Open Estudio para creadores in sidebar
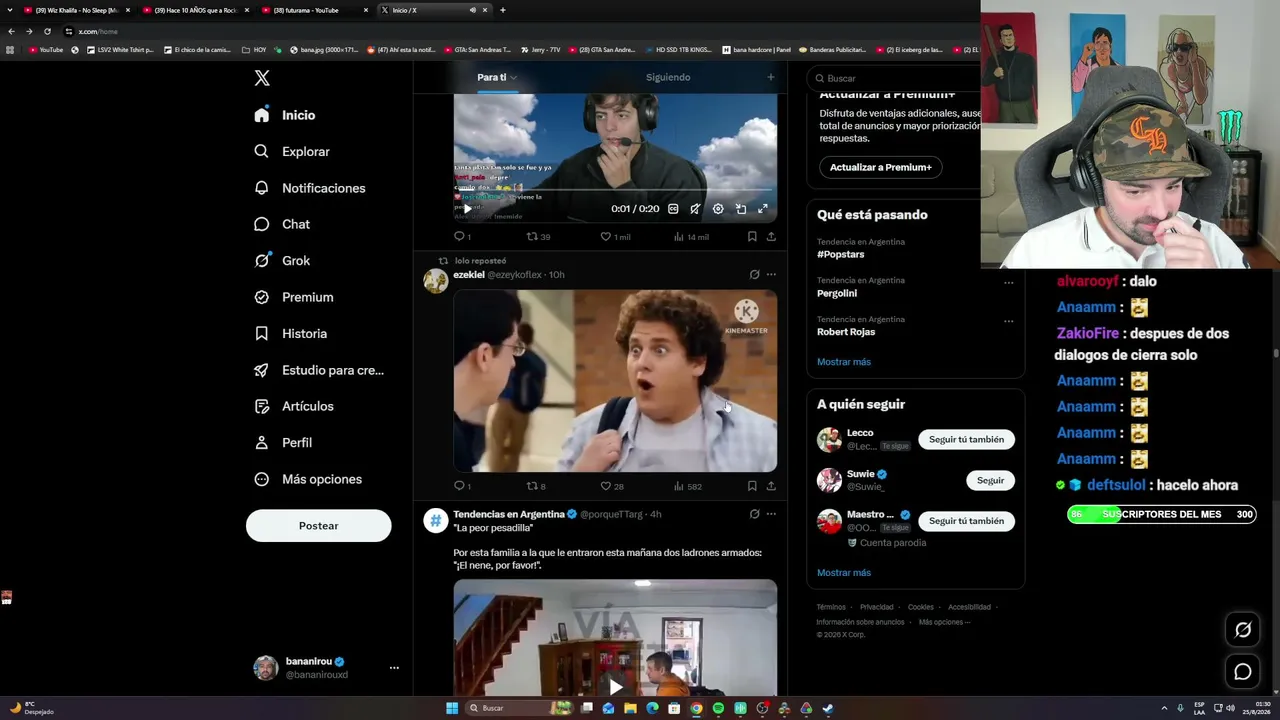Viewport: 1280px width, 720px height. coord(319,370)
